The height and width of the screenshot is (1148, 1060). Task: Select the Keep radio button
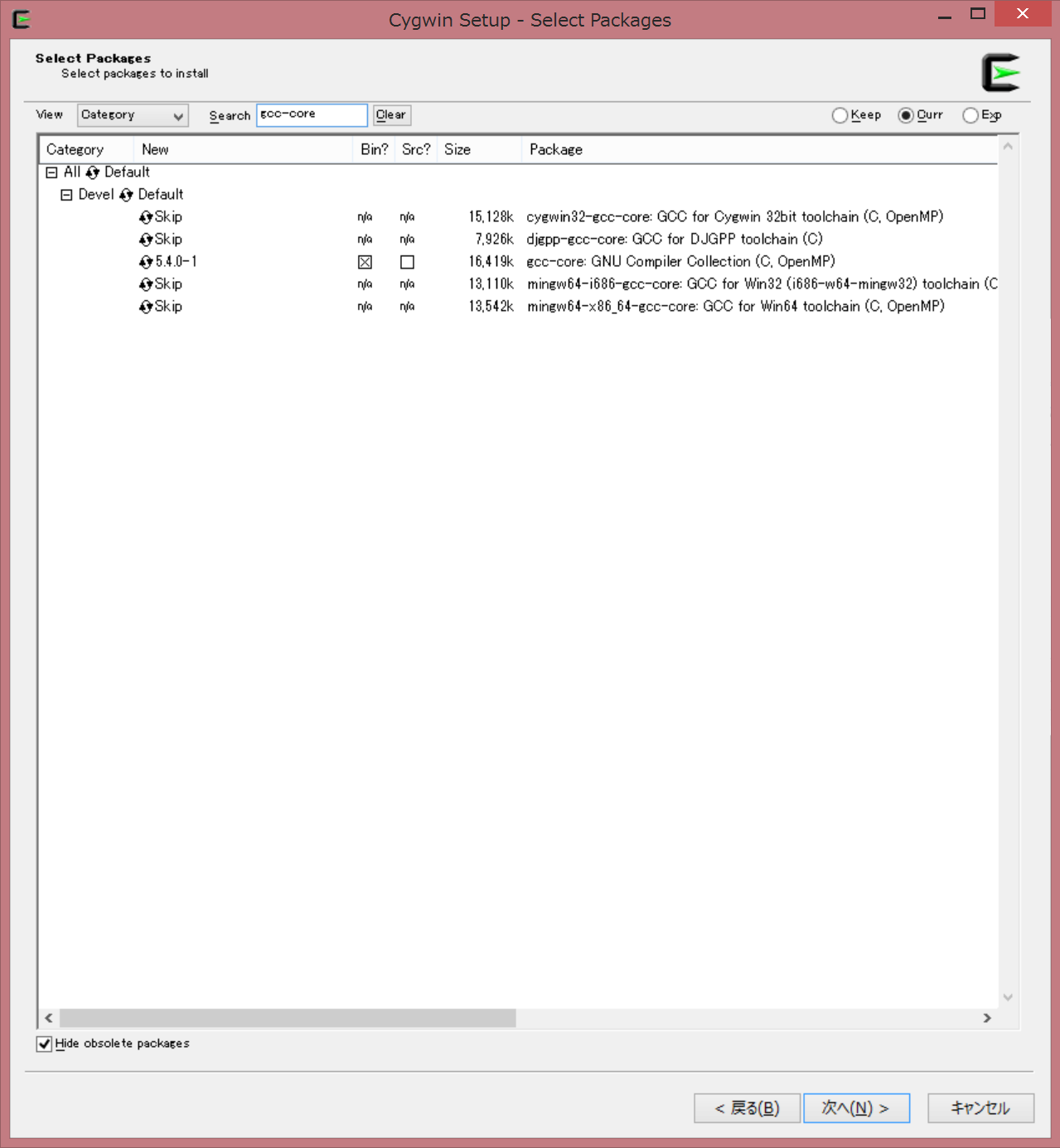[x=840, y=115]
